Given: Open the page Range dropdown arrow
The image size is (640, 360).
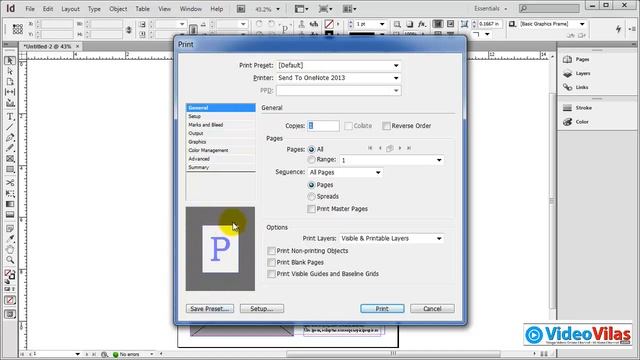Looking at the screenshot, I should 439,160.
